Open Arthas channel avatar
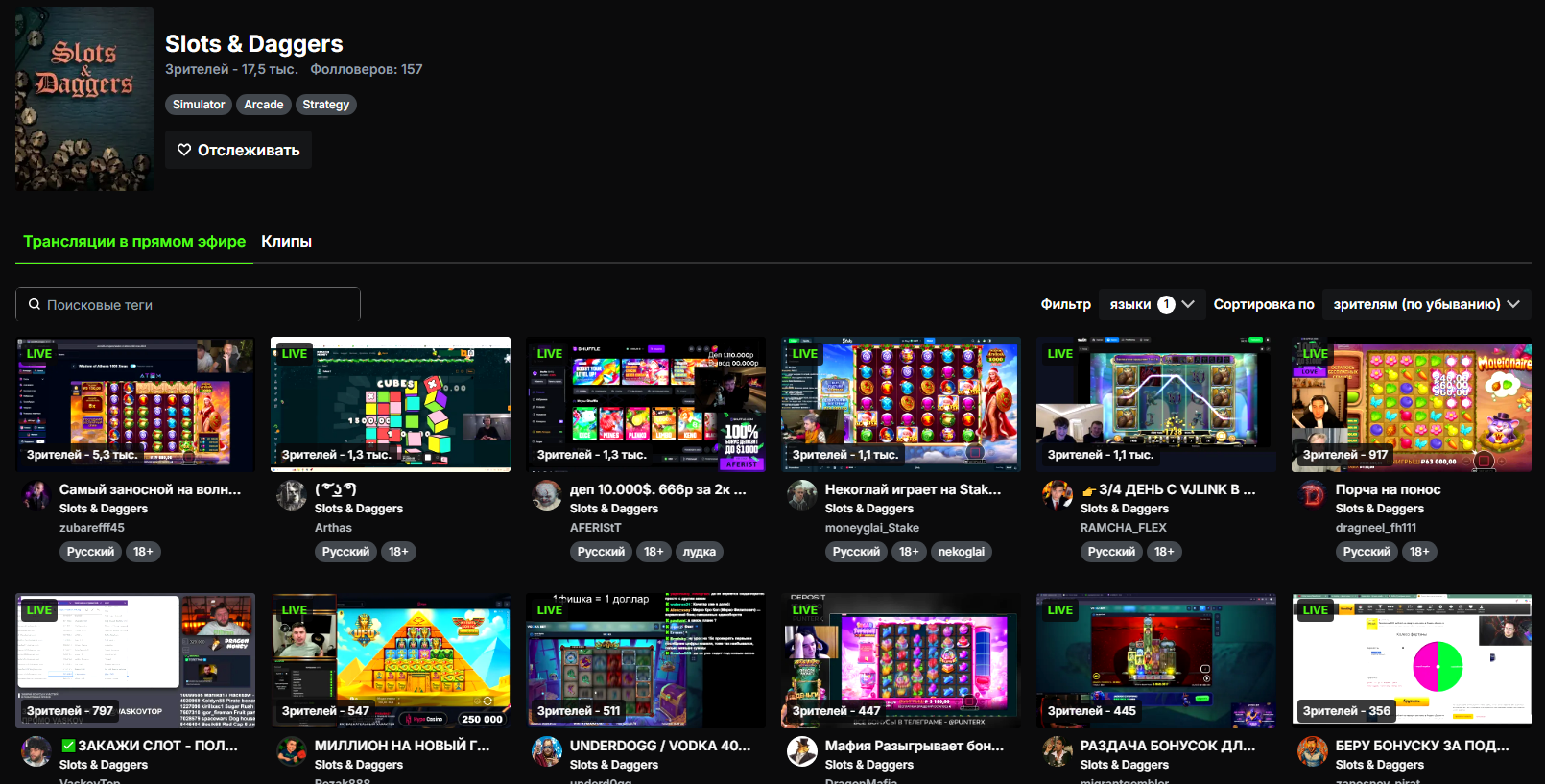The height and width of the screenshot is (784, 1545). (292, 495)
